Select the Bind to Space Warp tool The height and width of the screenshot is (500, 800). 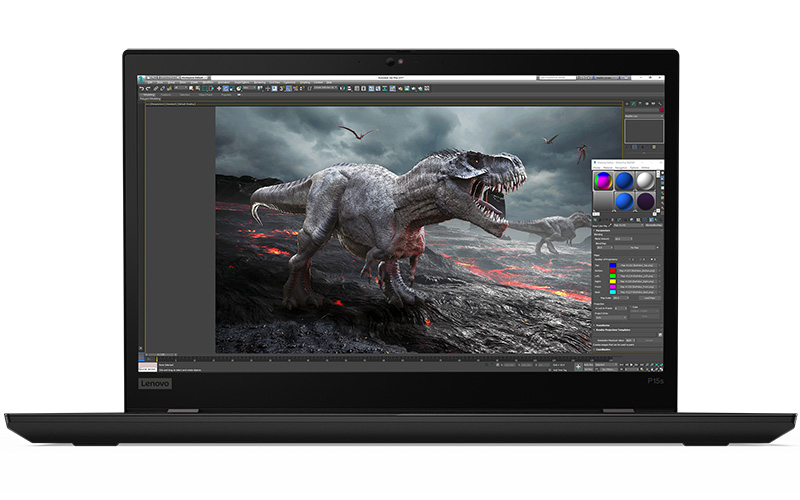click(169, 88)
